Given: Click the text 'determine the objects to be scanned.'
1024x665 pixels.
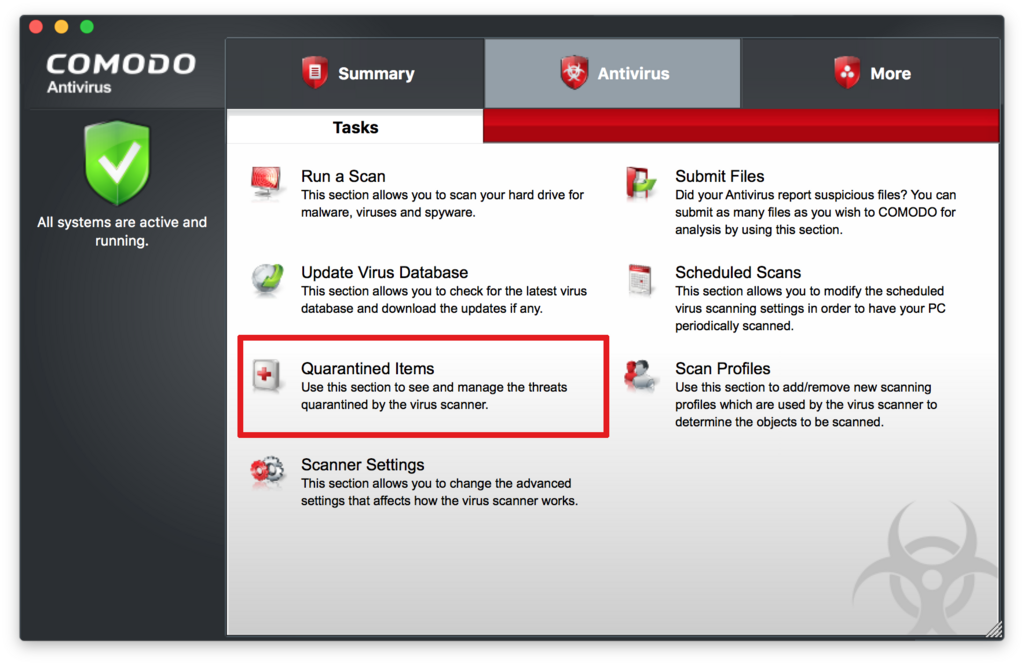Looking at the screenshot, I should [779, 422].
